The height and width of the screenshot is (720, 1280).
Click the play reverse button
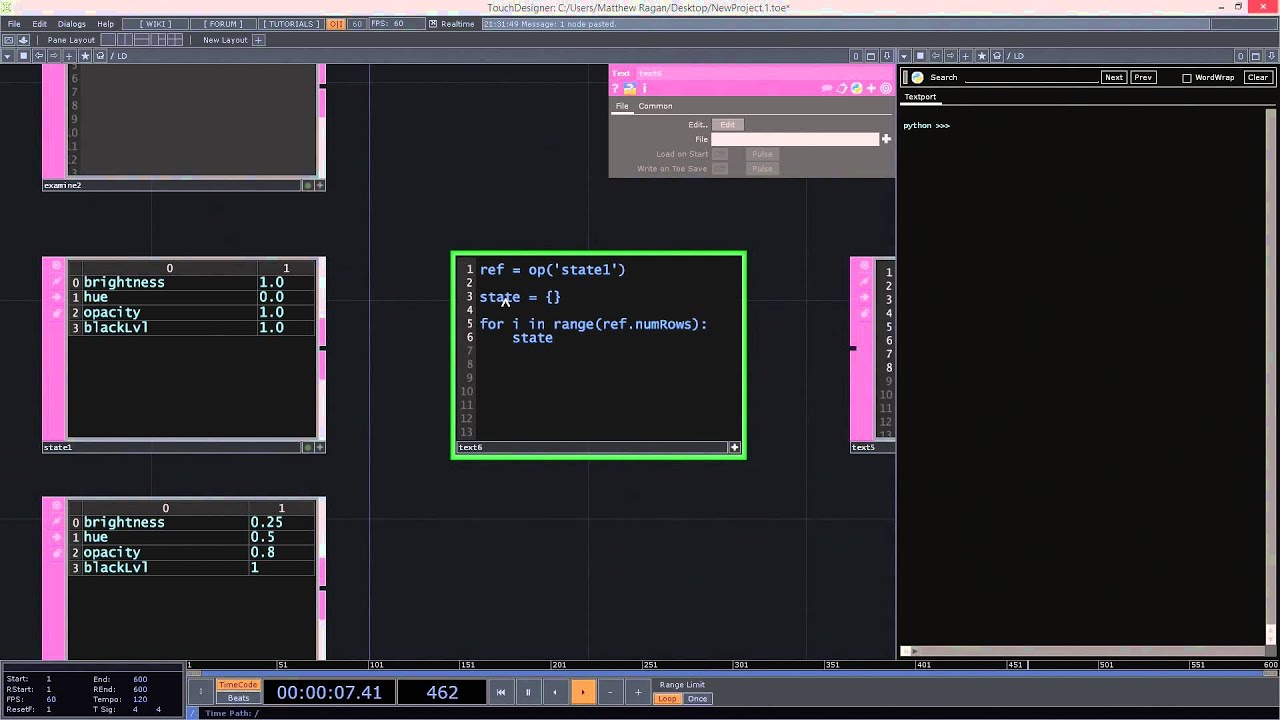(x=555, y=692)
